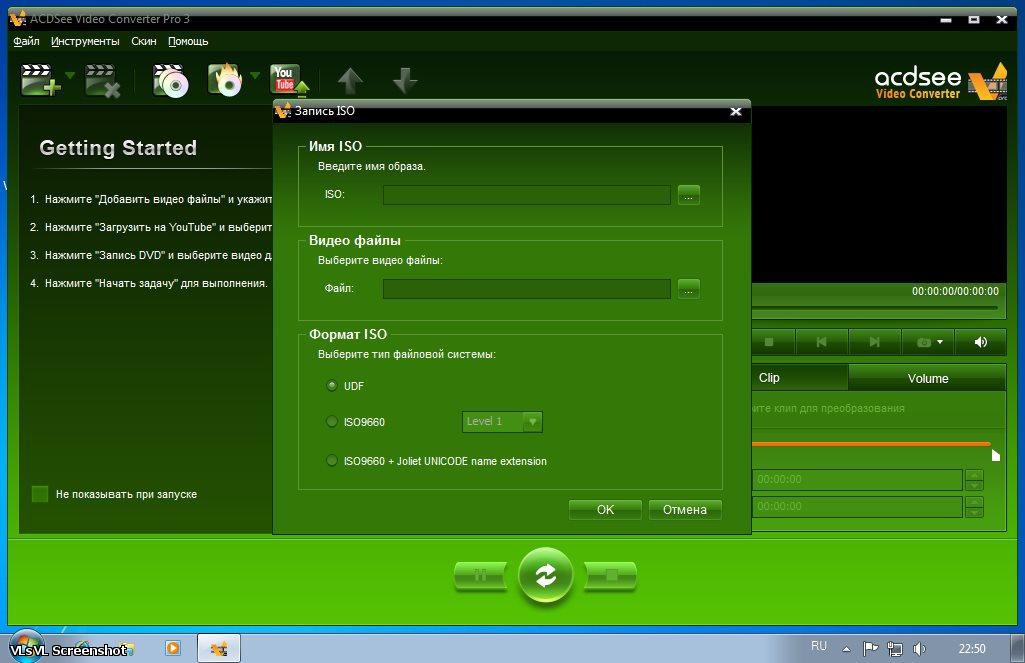Screen dimensions: 1025x663
Task: Click the Move Down arrow icon
Action: point(405,81)
